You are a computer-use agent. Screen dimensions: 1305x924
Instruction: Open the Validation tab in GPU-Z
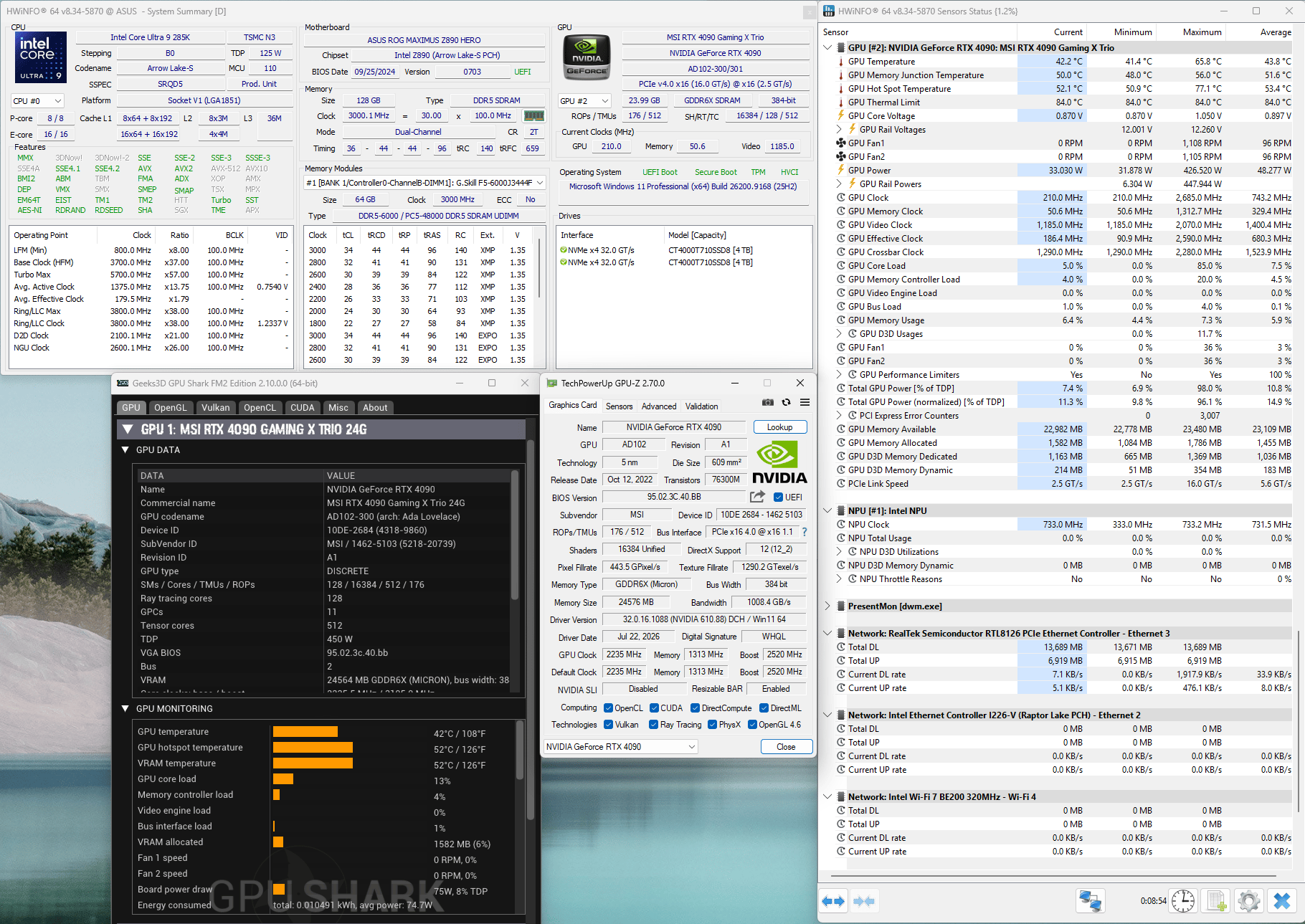point(701,406)
